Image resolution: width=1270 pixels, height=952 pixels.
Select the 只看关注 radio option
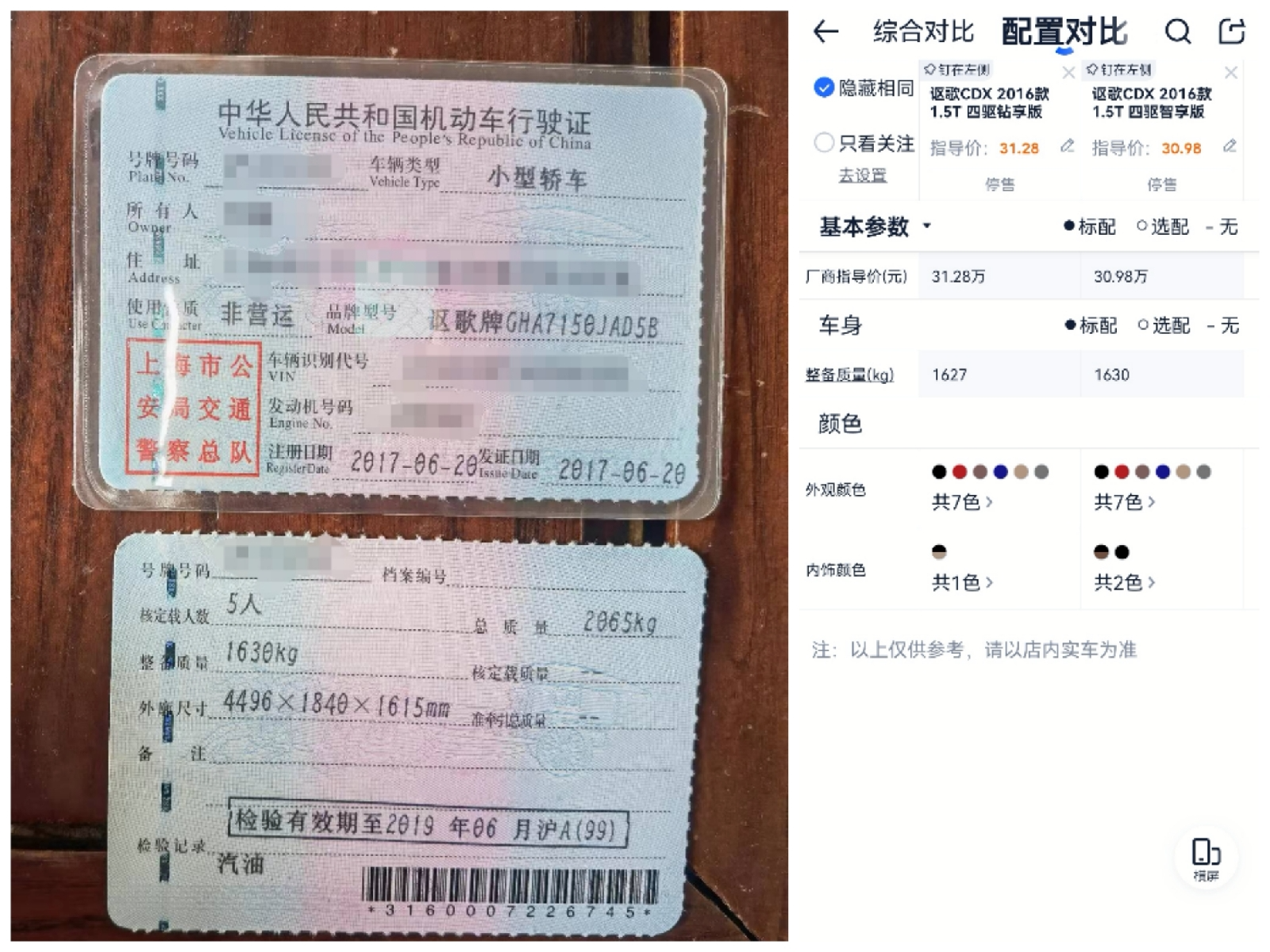pyautogui.click(x=824, y=143)
